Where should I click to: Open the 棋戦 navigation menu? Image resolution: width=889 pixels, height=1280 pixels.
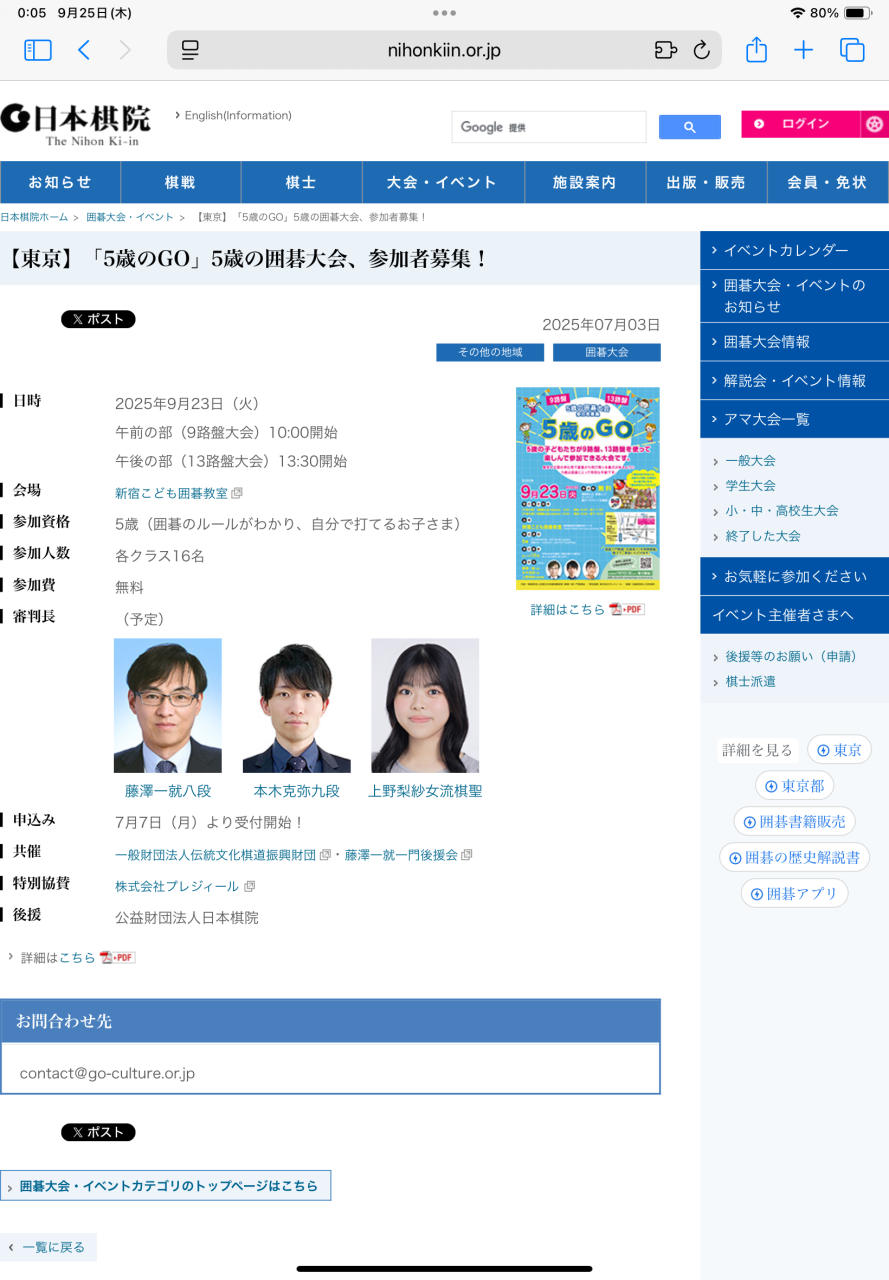click(x=180, y=182)
